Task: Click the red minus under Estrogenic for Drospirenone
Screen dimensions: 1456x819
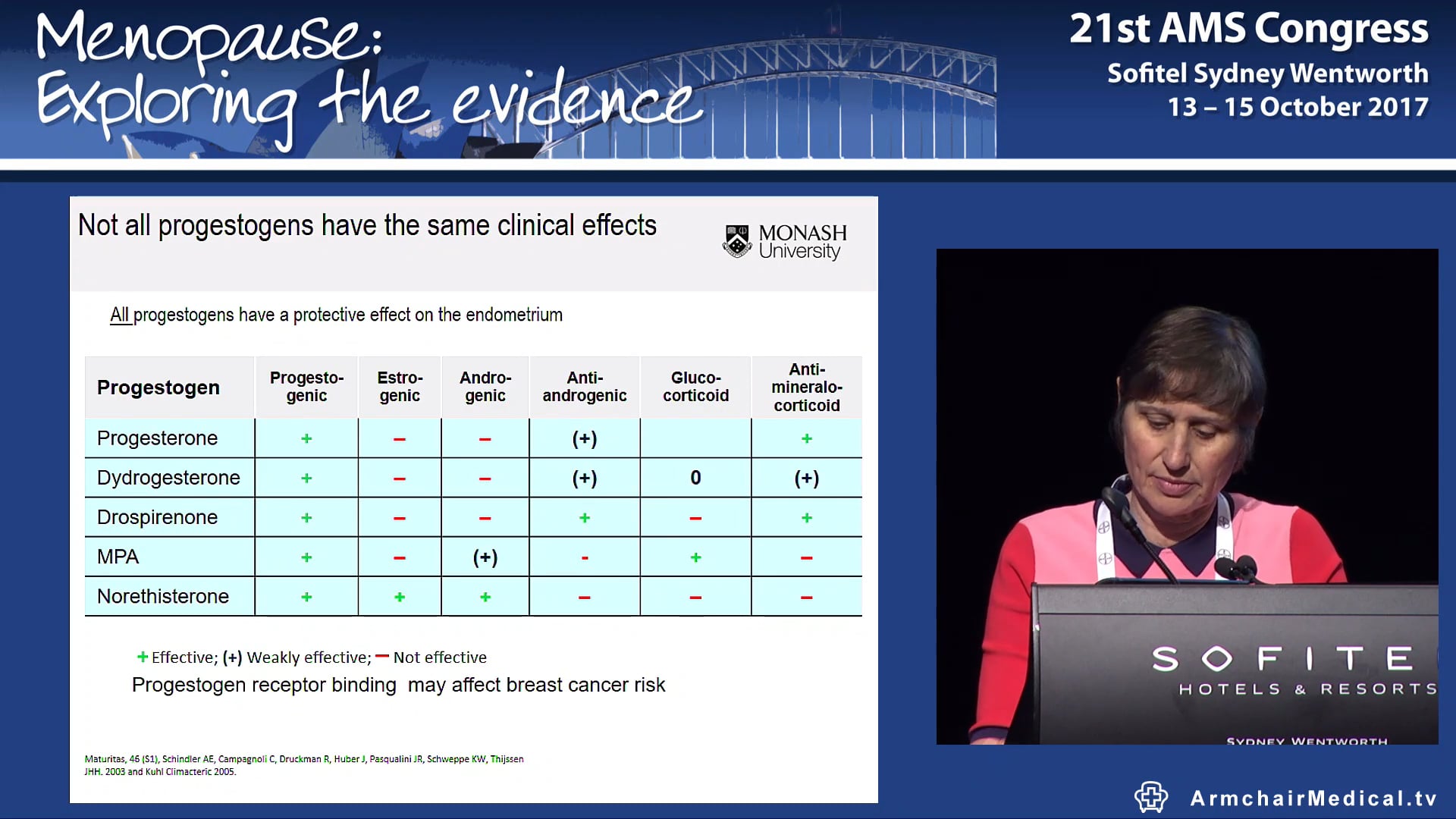Action: coord(399,517)
